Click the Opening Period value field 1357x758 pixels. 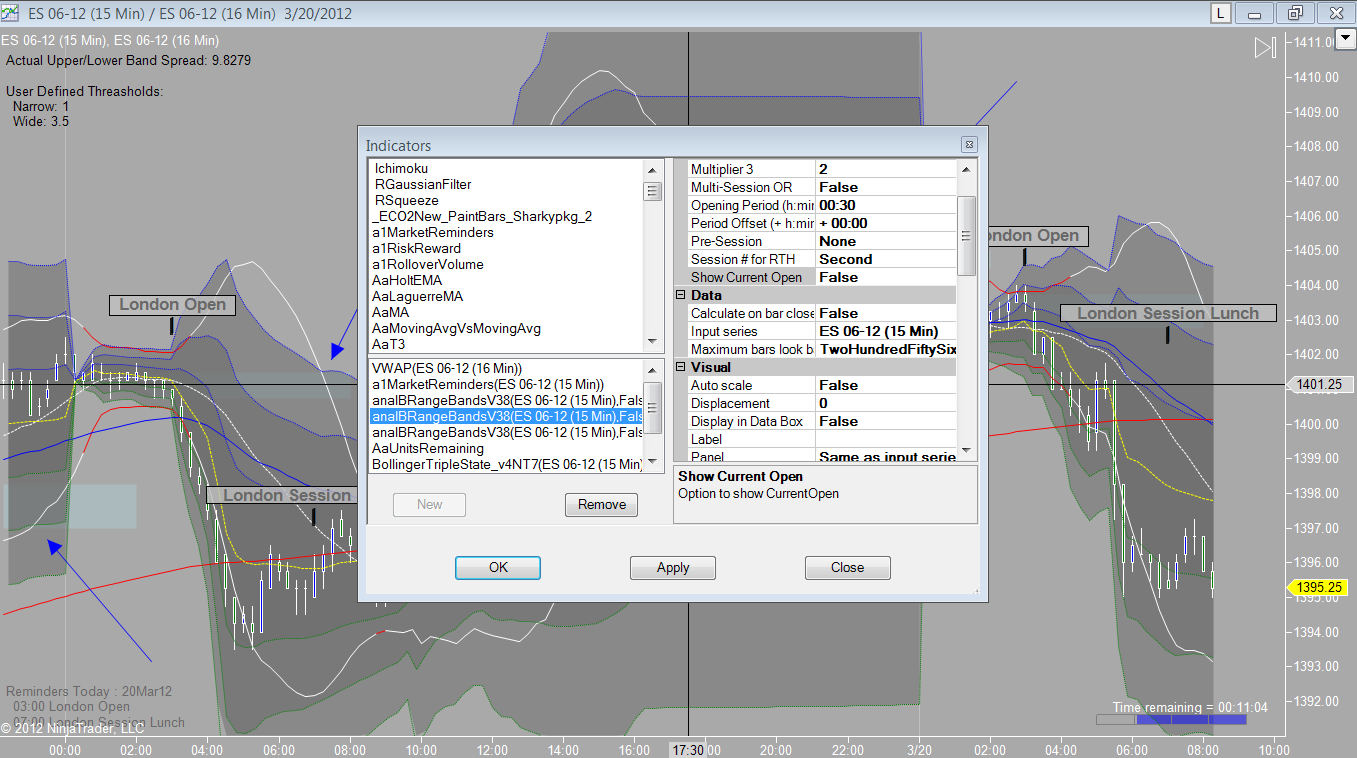point(886,205)
